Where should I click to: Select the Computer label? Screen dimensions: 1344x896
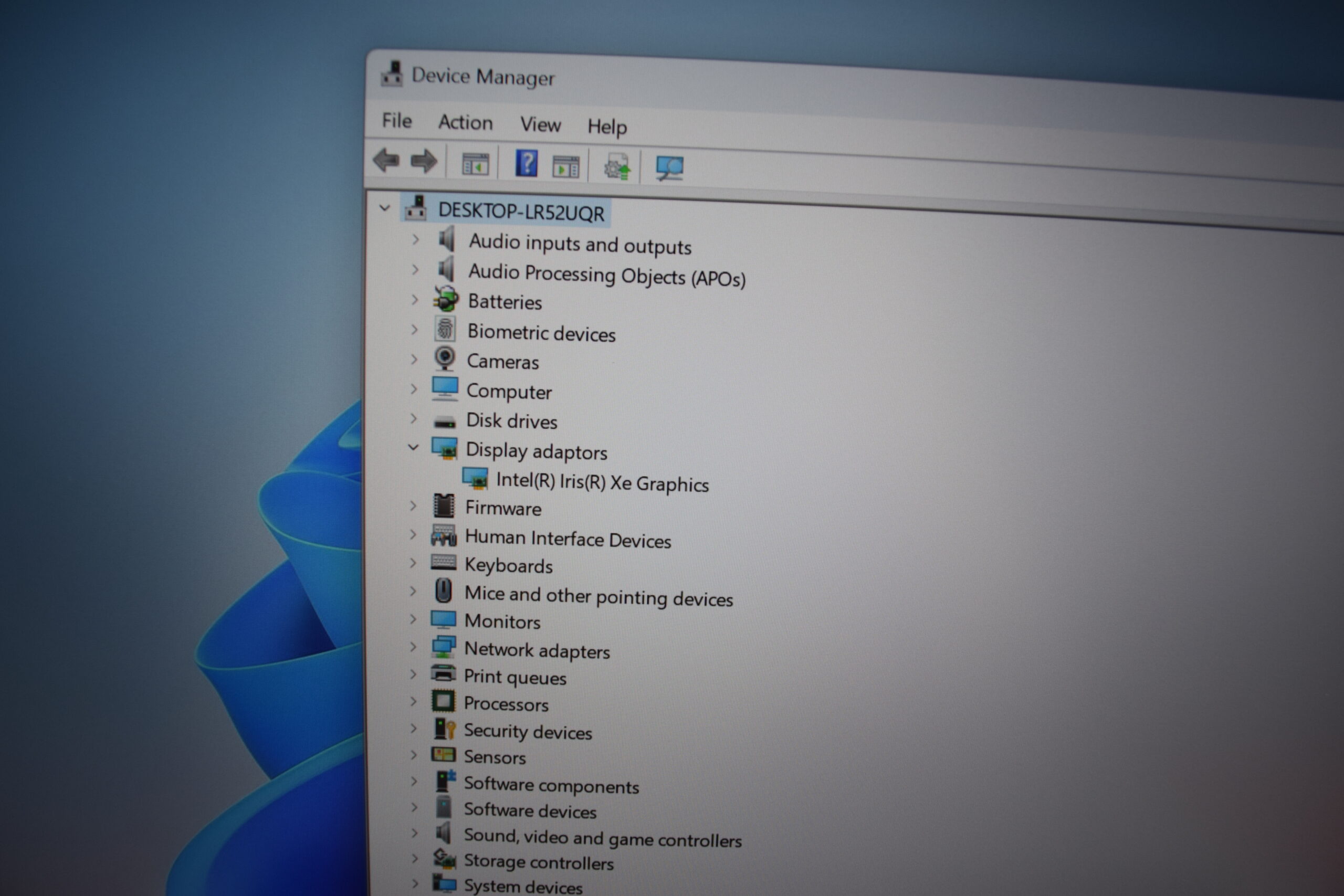(509, 392)
